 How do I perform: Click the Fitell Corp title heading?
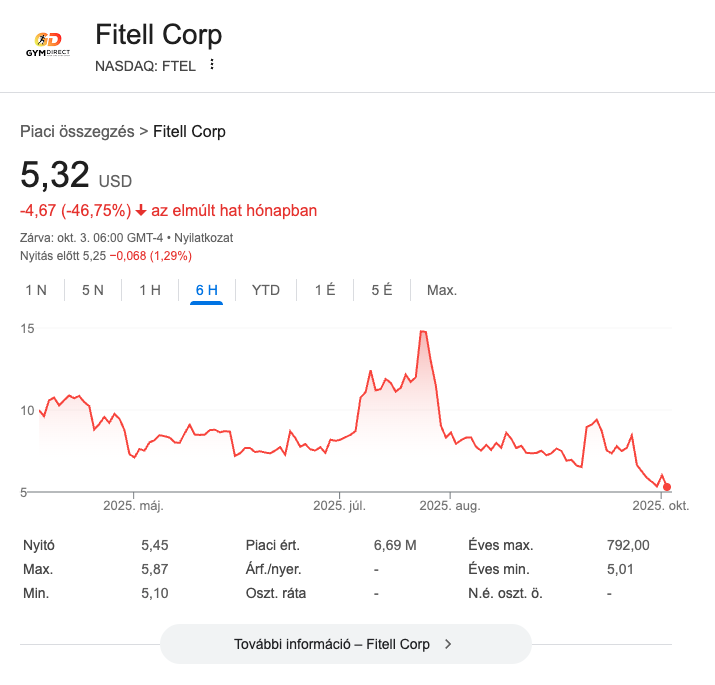pos(158,35)
